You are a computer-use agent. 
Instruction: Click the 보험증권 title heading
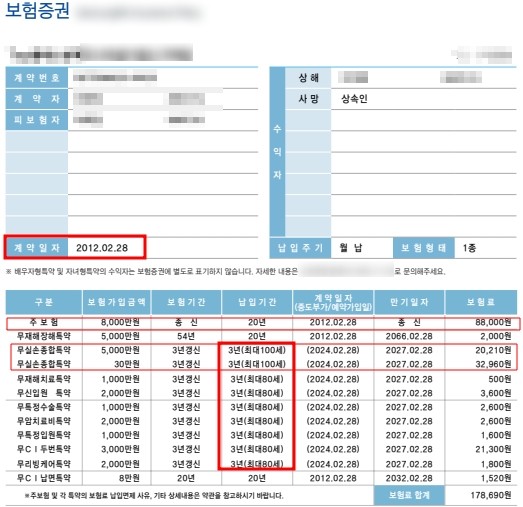pos(38,11)
